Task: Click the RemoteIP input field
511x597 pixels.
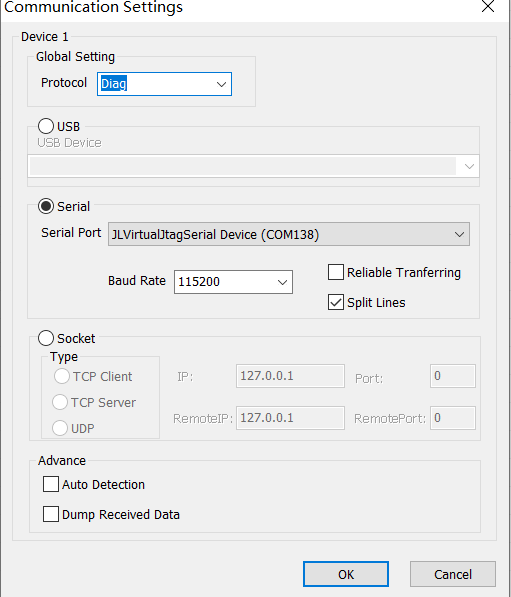Action: [291, 418]
